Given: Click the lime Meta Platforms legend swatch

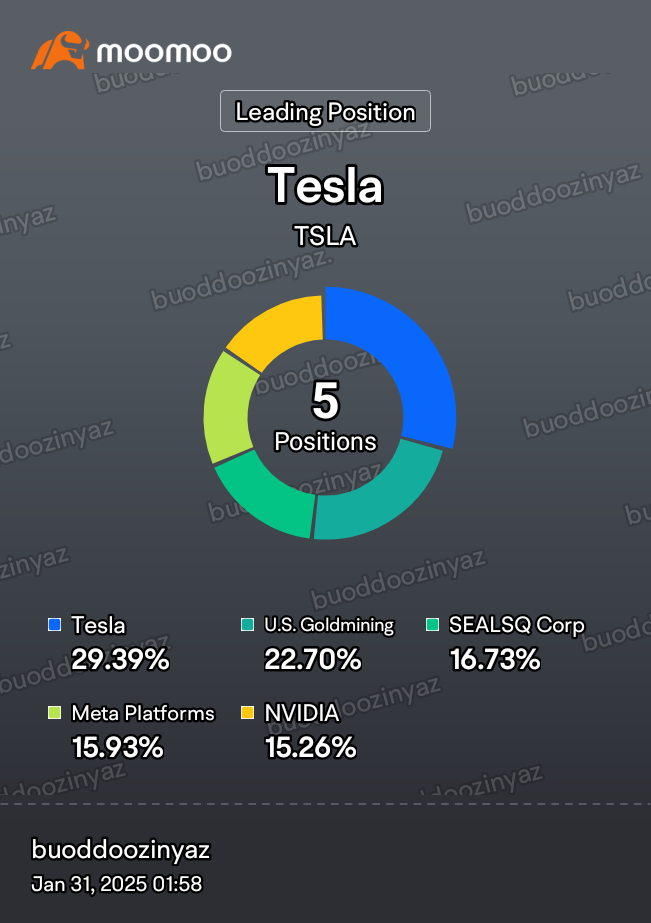Looking at the screenshot, I should pos(55,713).
